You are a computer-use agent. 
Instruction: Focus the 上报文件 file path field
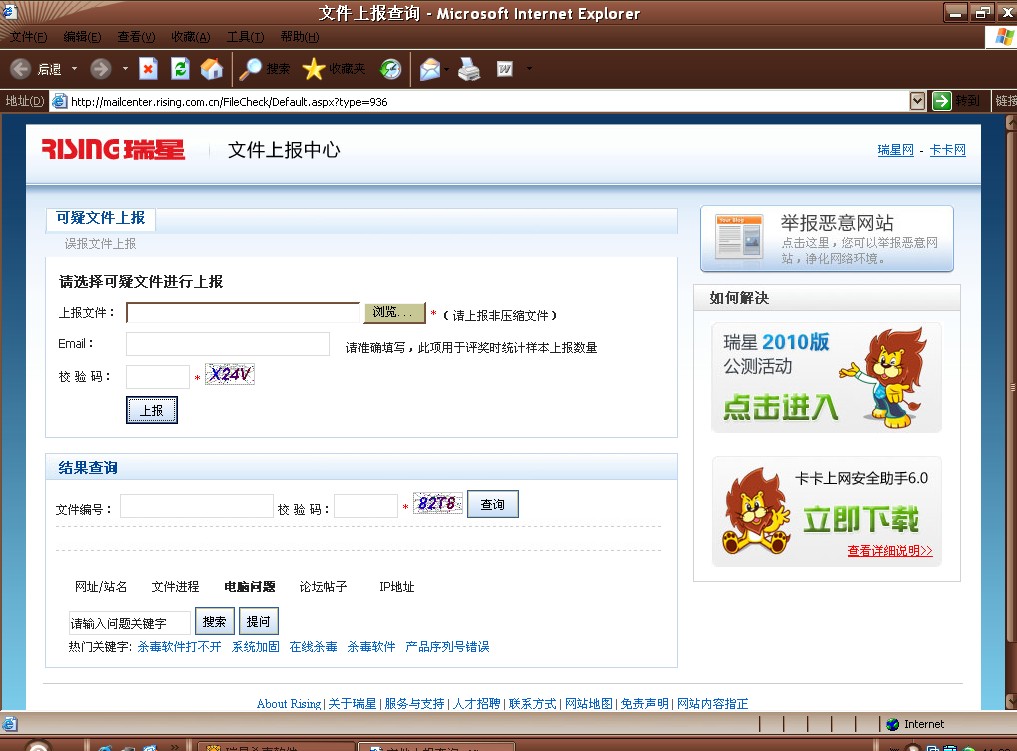click(243, 313)
